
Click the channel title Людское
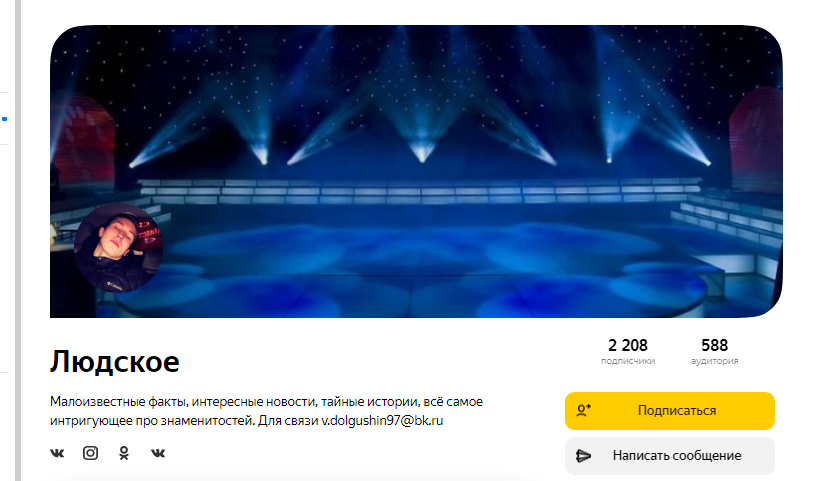pyautogui.click(x=115, y=362)
